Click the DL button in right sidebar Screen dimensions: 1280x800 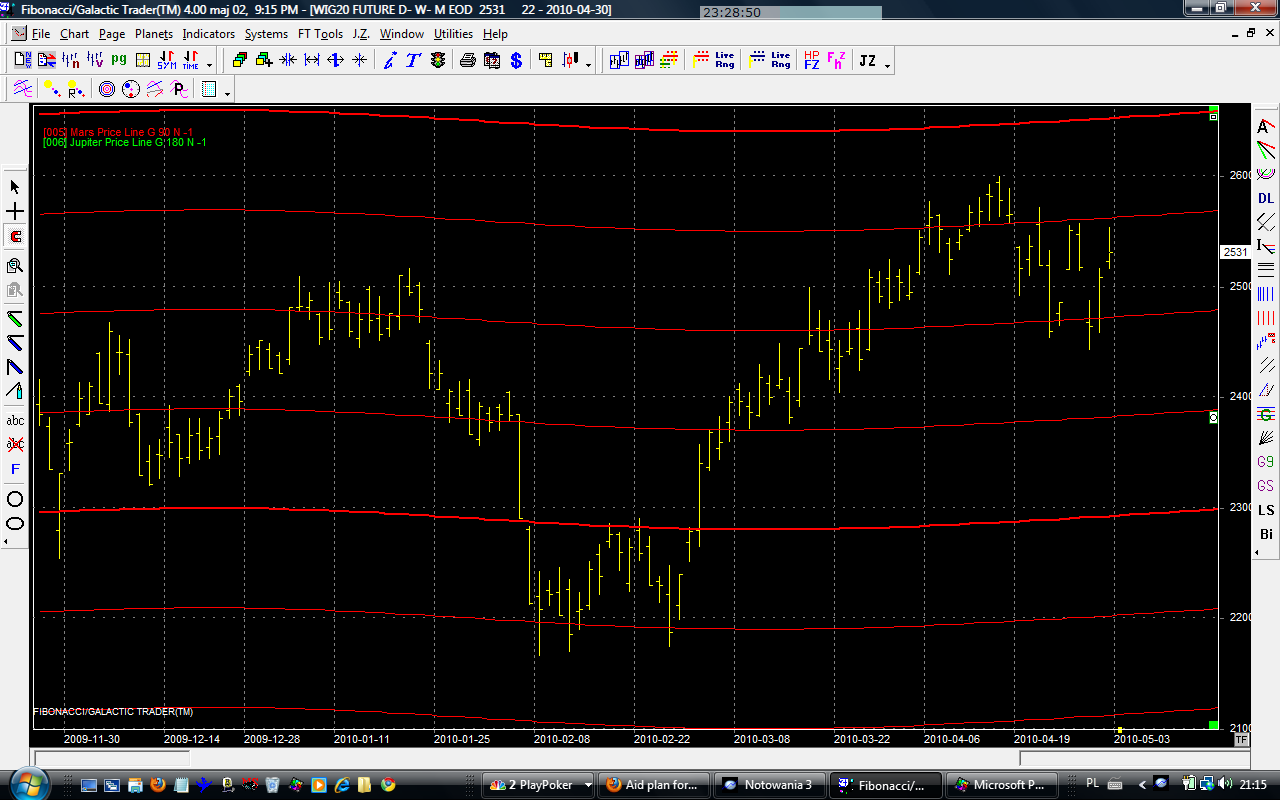pyautogui.click(x=1266, y=198)
